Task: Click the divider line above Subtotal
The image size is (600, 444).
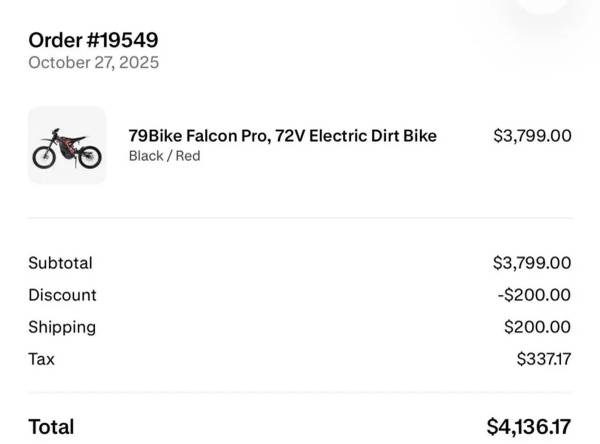Action: coord(300,218)
